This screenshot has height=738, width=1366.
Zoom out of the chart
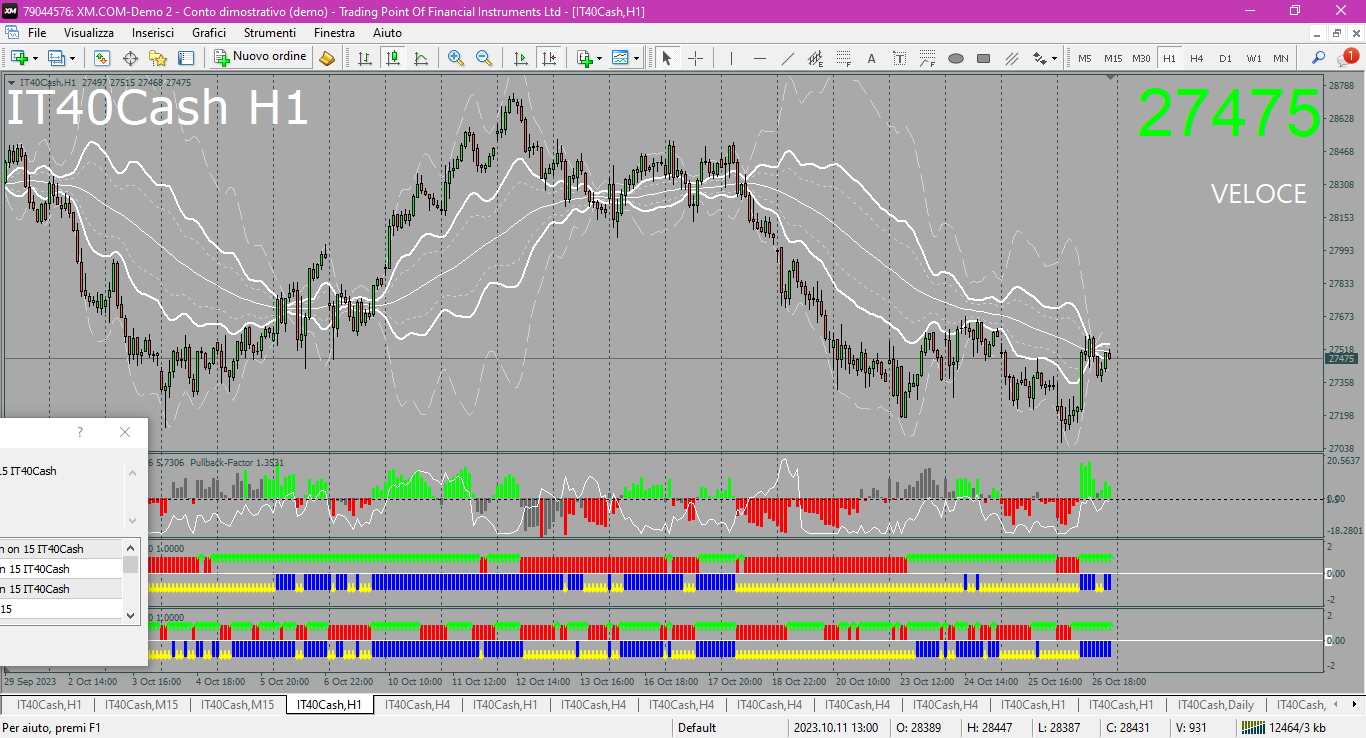tap(484, 58)
